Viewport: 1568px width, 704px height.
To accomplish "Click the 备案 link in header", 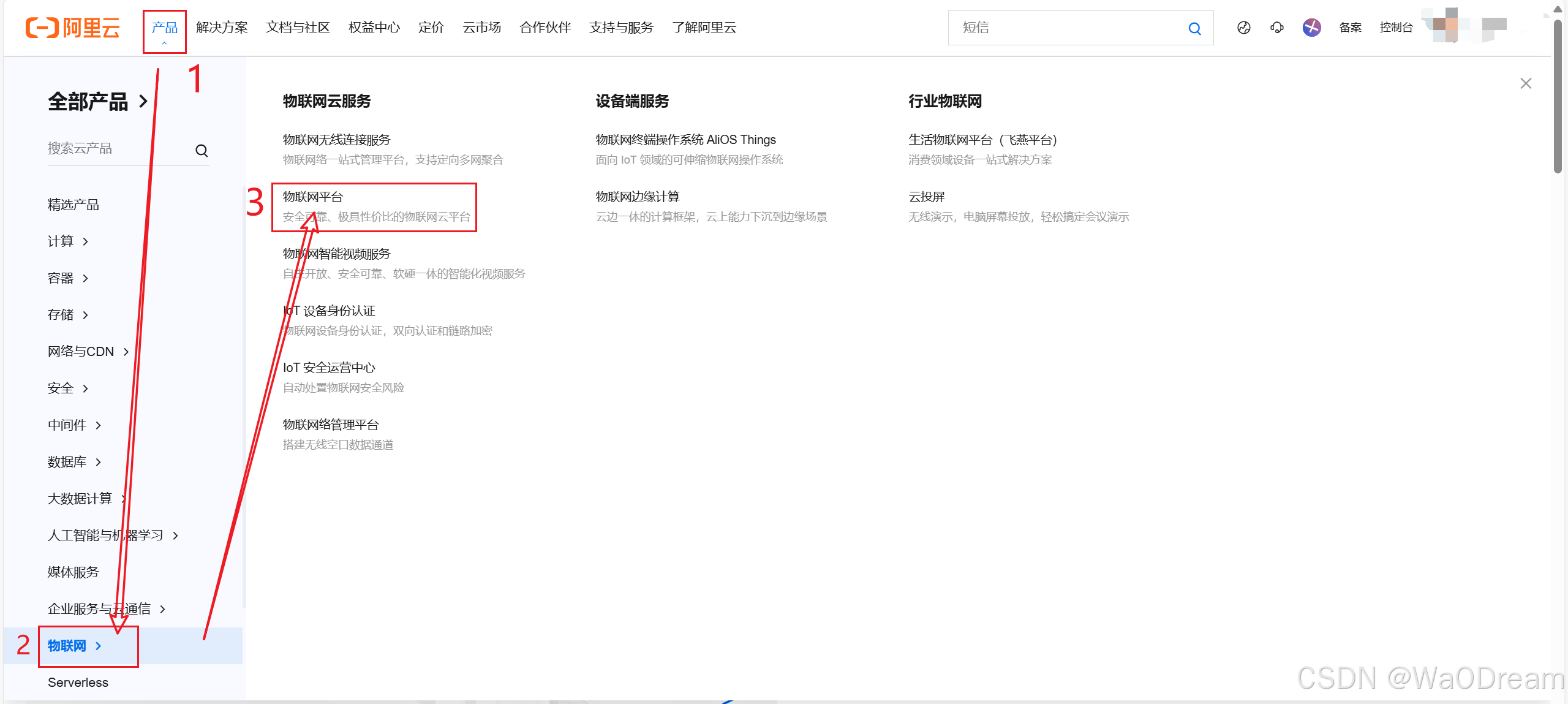I will pyautogui.click(x=1351, y=28).
